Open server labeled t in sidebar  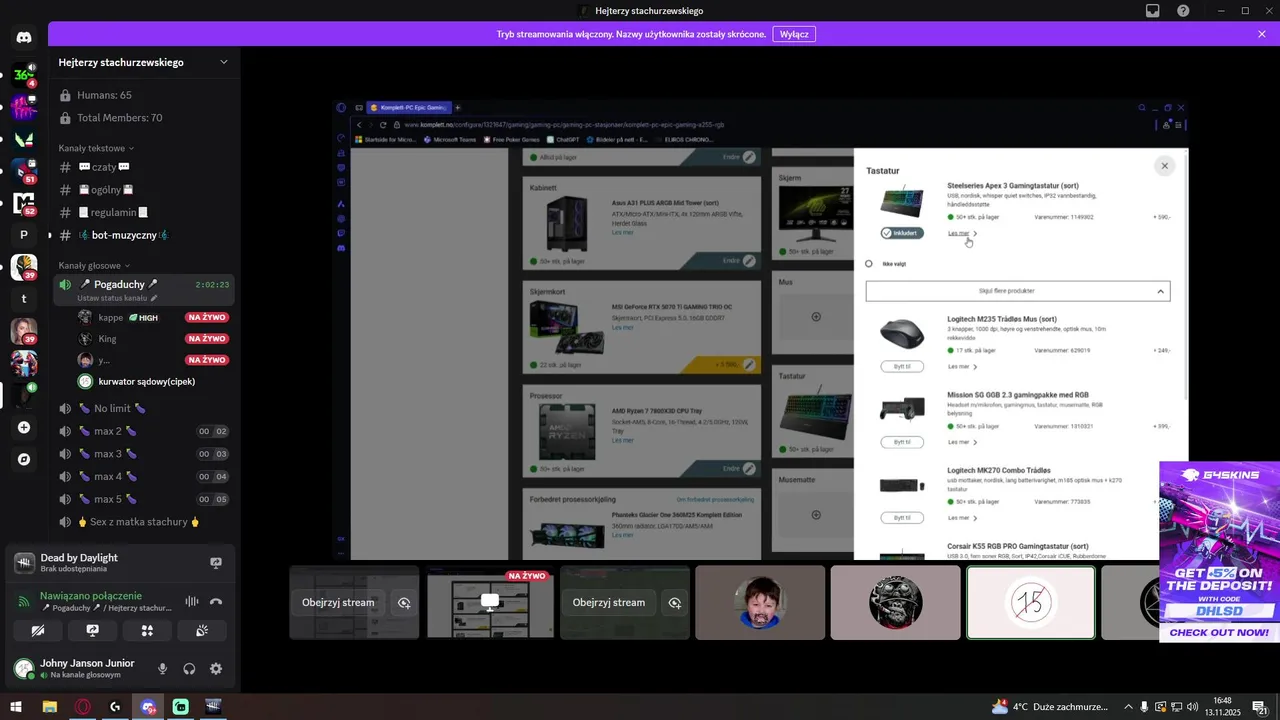[x=24, y=299]
